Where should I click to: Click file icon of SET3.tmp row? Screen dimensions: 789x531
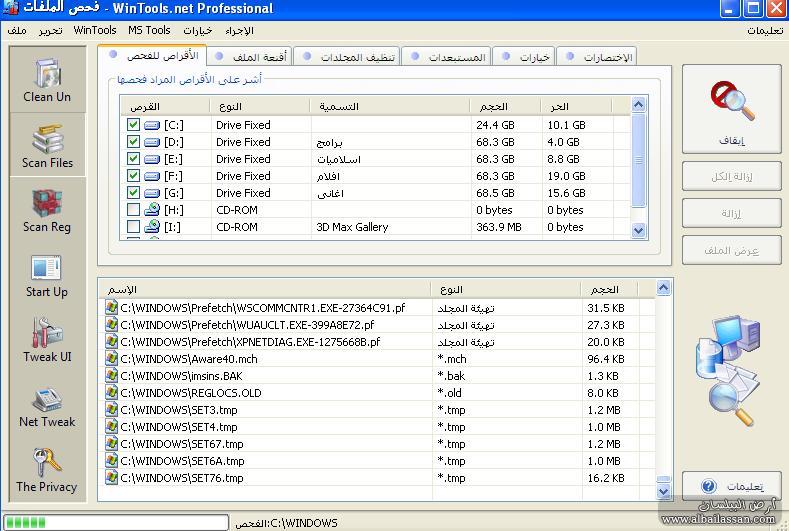pos(111,410)
